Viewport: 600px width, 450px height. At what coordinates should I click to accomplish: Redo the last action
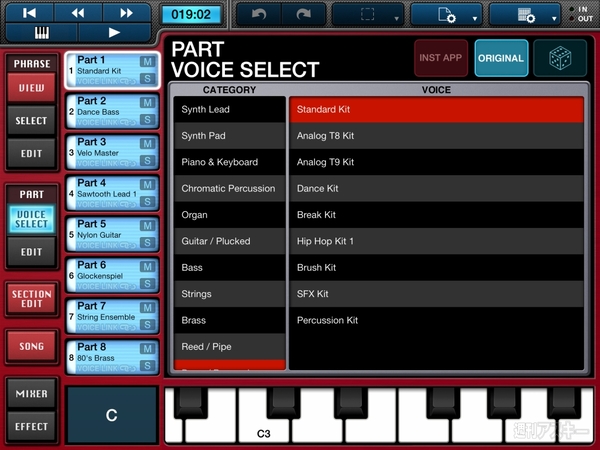point(304,15)
